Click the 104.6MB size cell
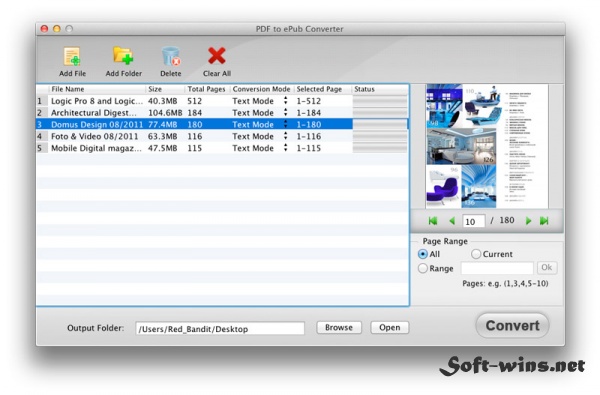Image resolution: width=600 pixels, height=395 pixels. pyautogui.click(x=165, y=113)
